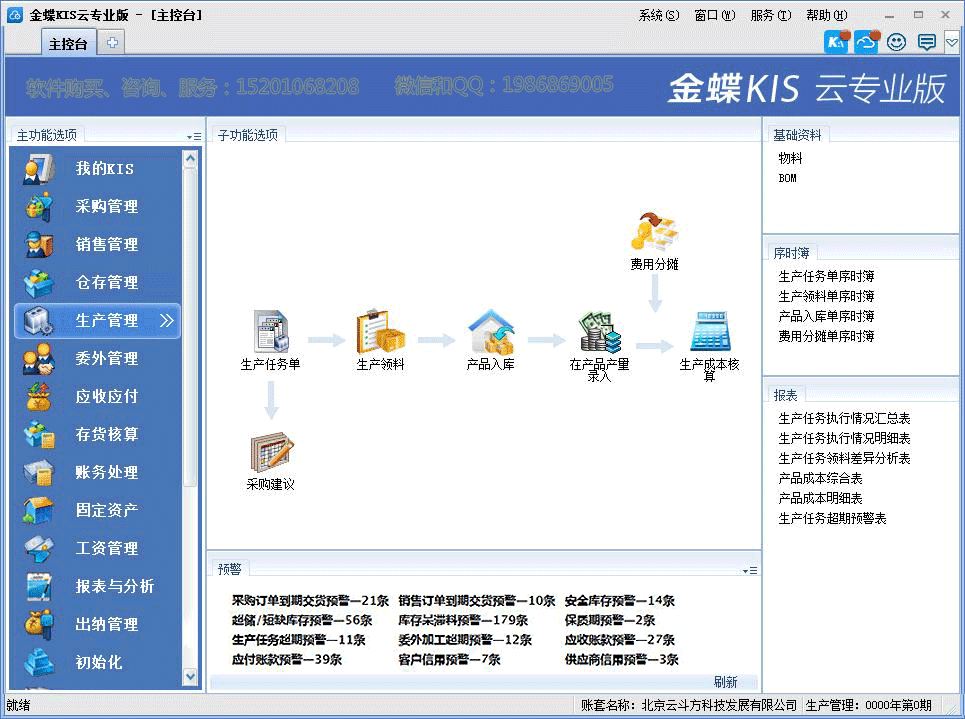
Task: Click the cloud icon in top toolbar
Action: [866, 42]
